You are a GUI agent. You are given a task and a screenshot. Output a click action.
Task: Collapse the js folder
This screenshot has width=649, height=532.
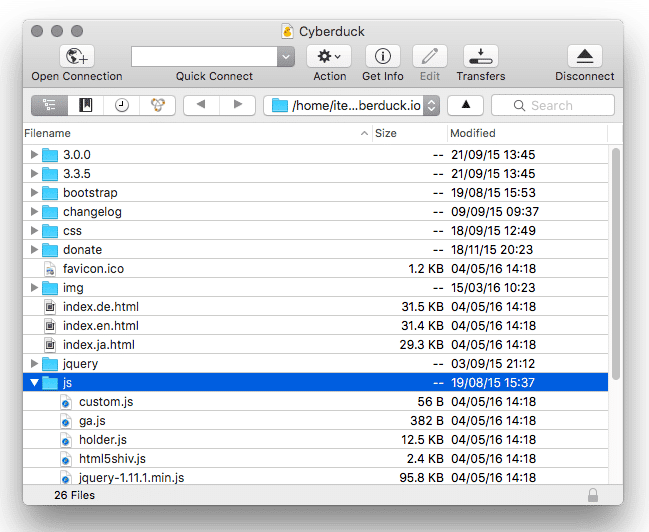34,383
